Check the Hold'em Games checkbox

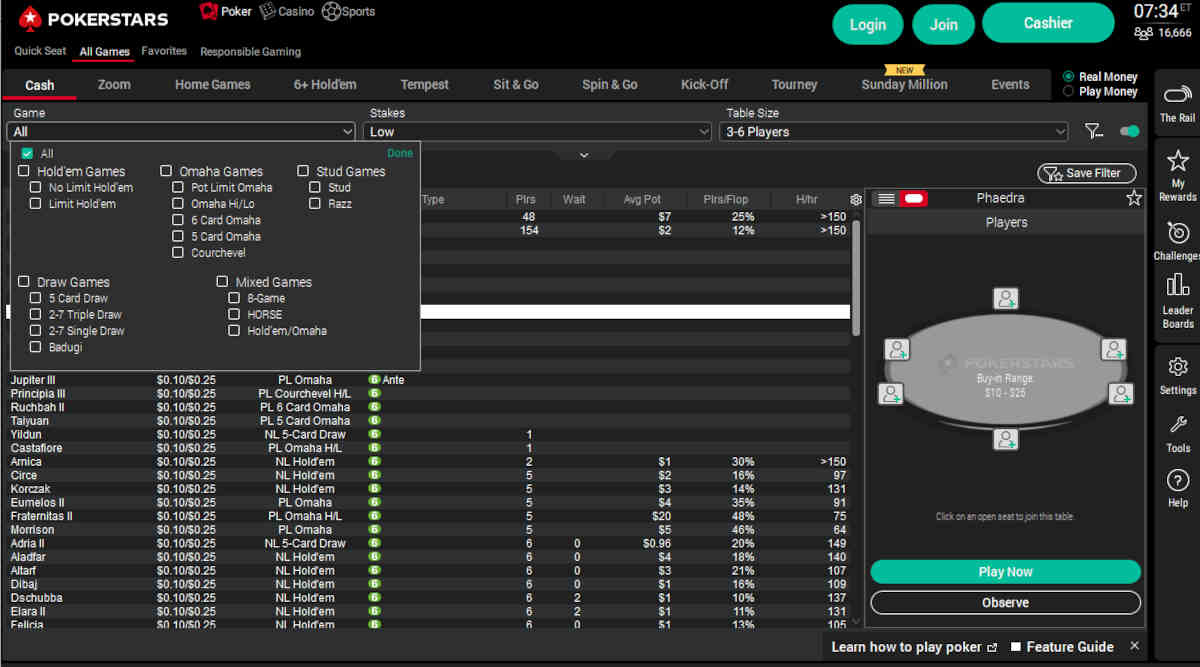coord(24,172)
